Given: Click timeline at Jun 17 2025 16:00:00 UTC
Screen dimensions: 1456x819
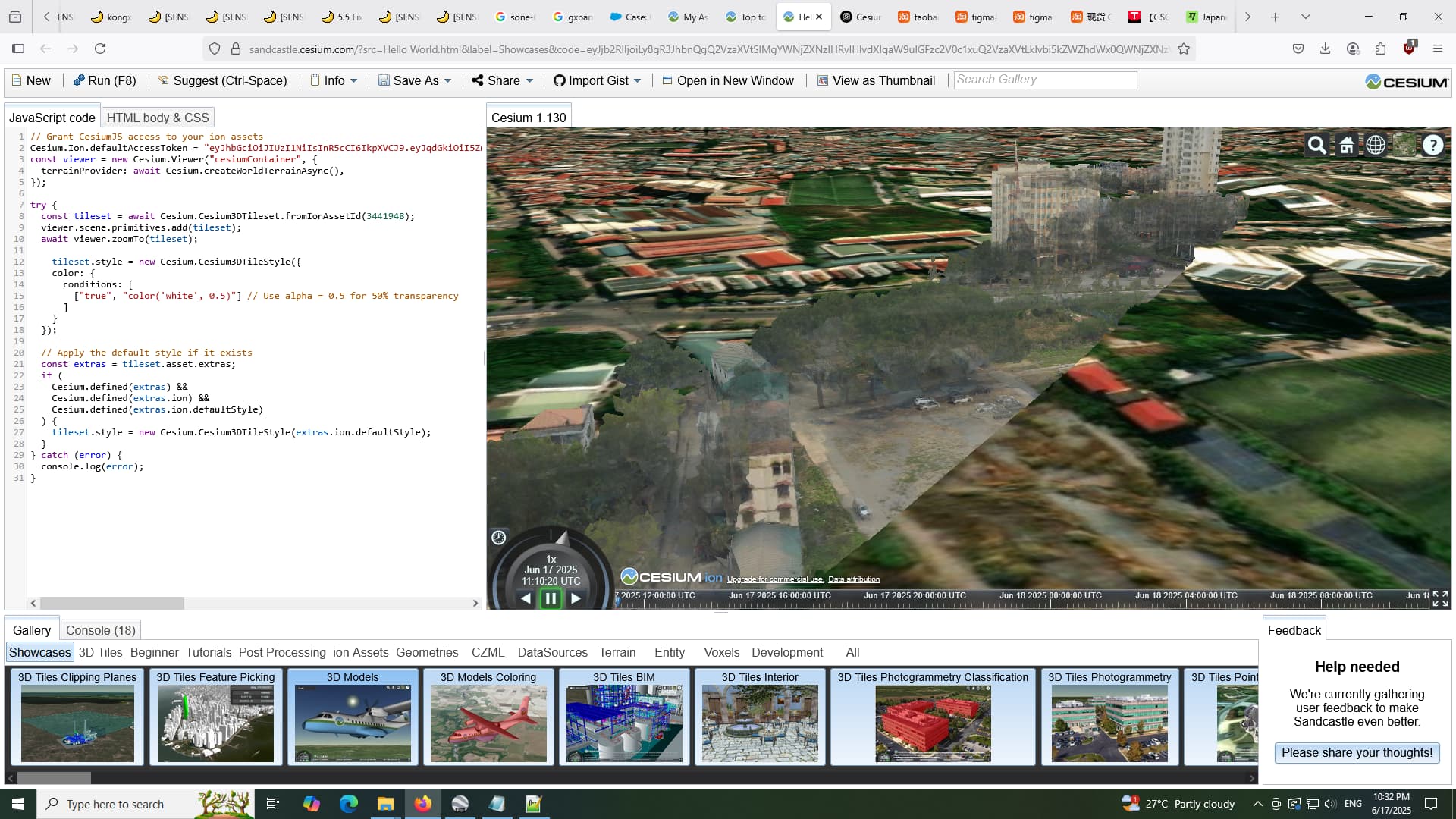Looking at the screenshot, I should [x=780, y=596].
